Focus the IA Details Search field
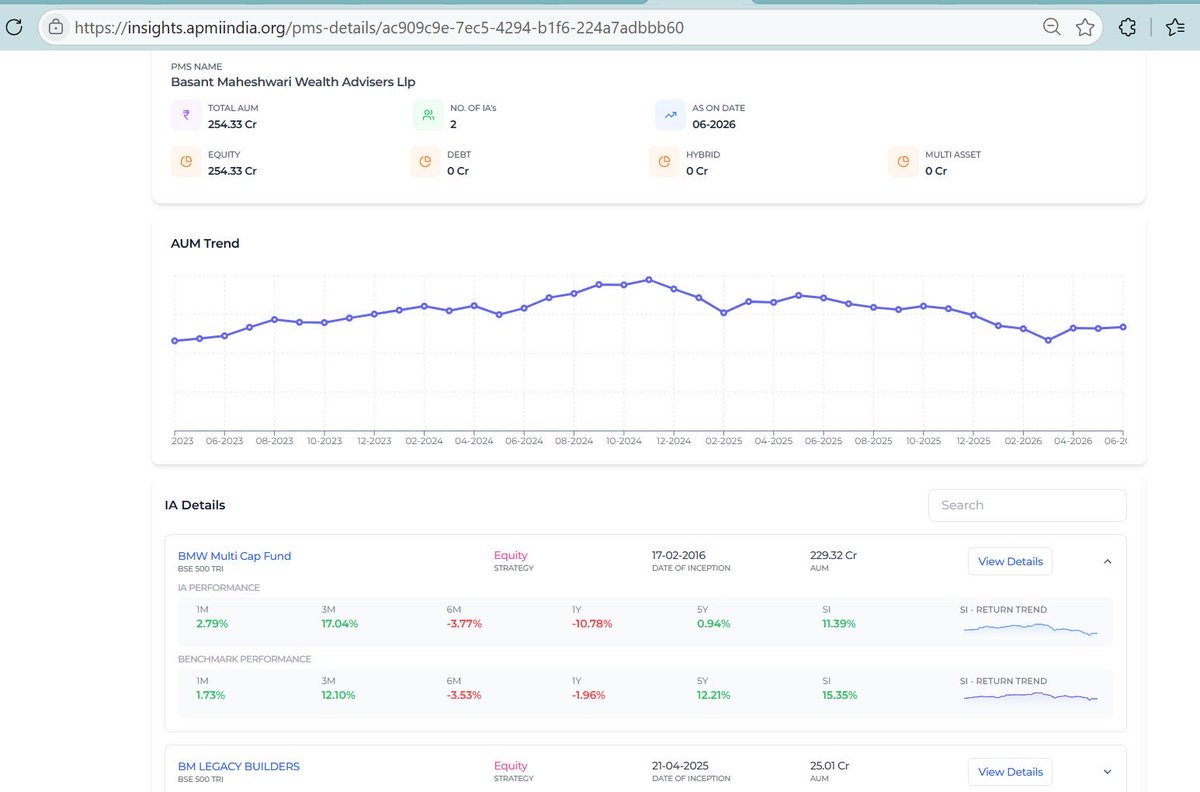The width and height of the screenshot is (1200, 792). tap(1027, 505)
